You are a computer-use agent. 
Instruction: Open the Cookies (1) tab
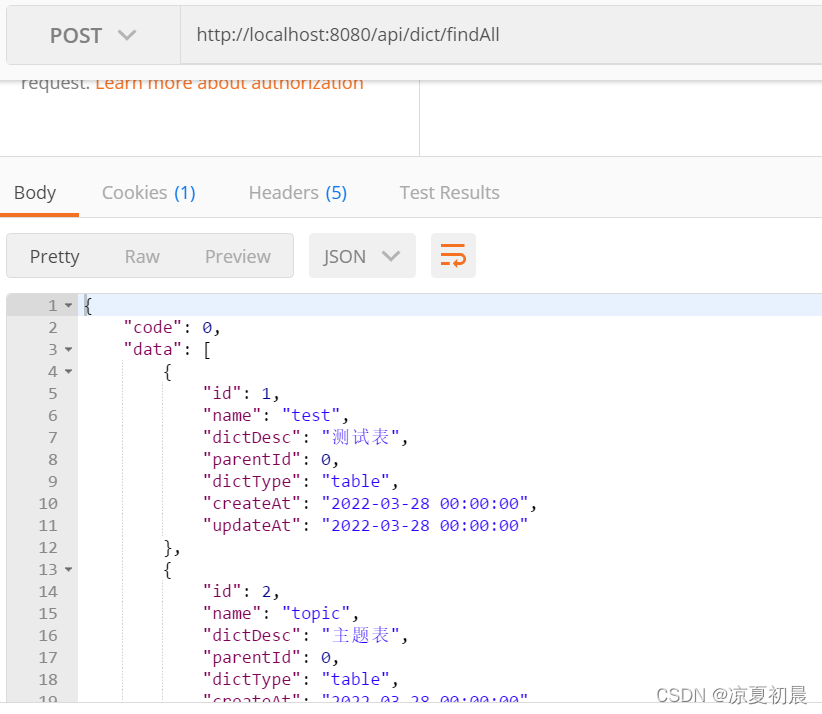[148, 192]
